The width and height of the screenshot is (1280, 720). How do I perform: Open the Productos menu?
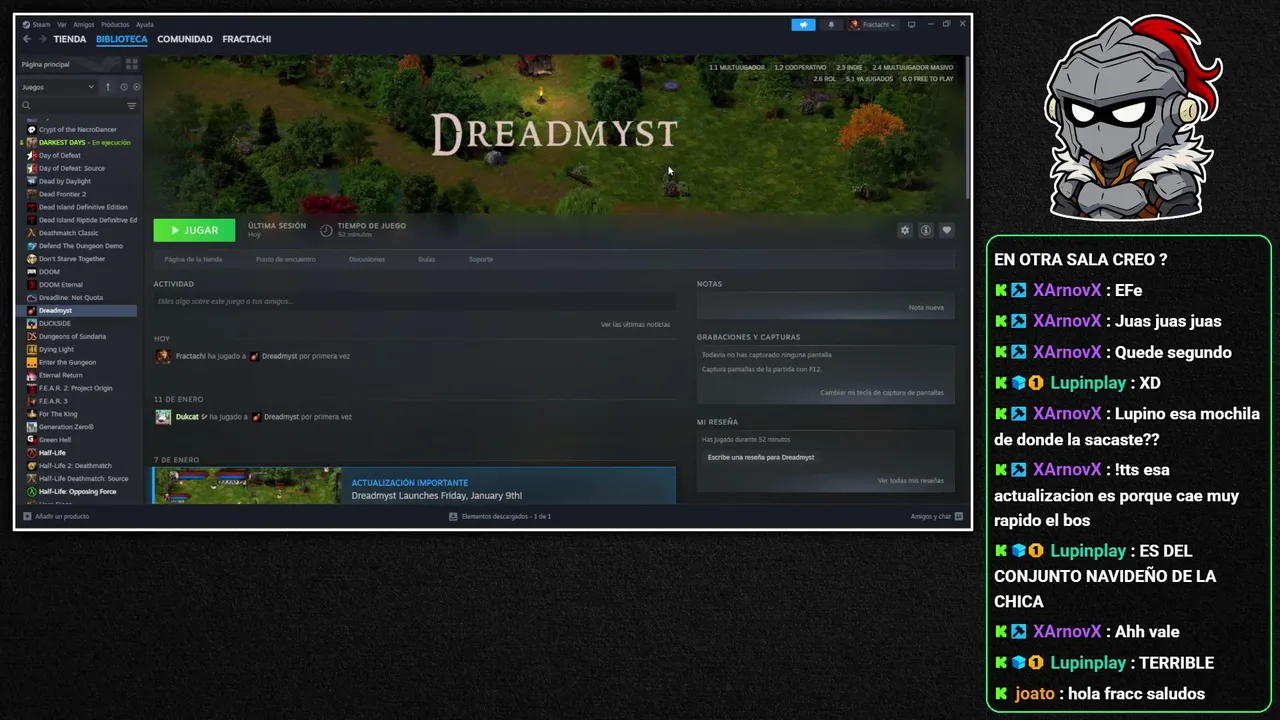click(115, 24)
